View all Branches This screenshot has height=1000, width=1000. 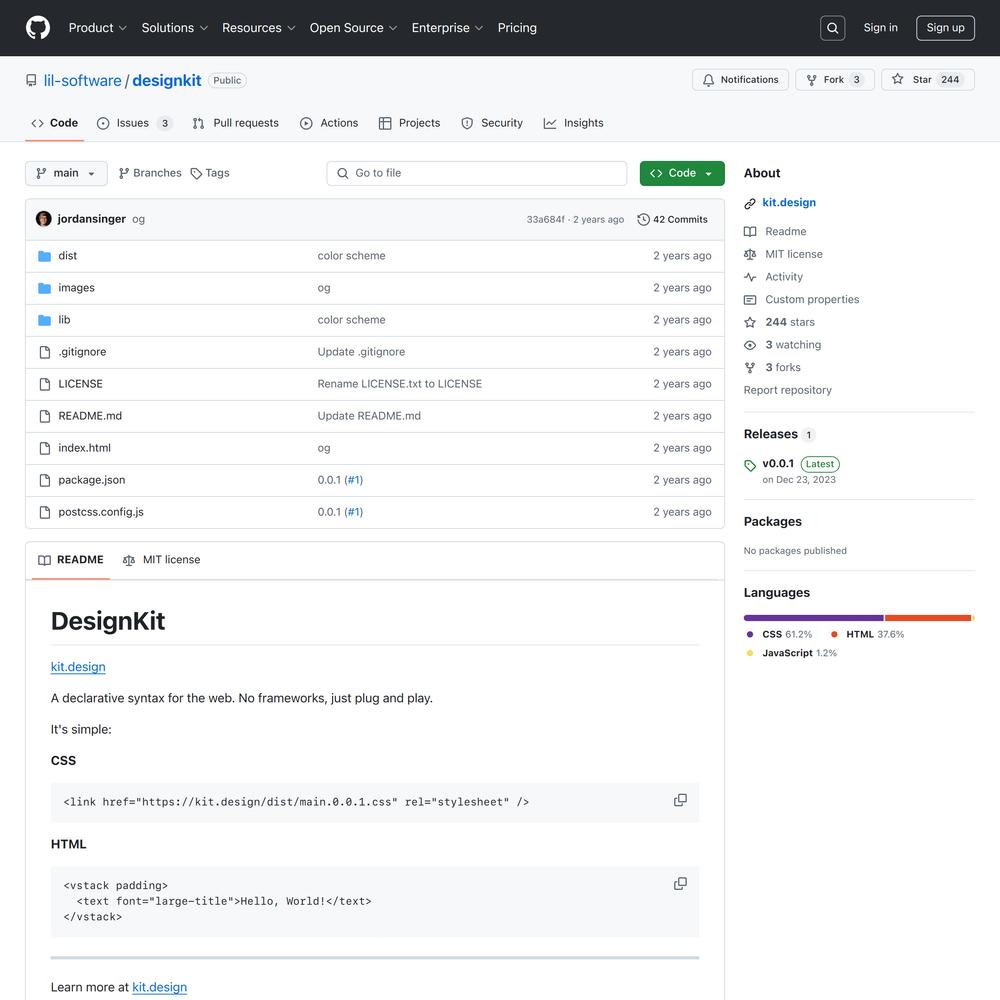tap(150, 173)
